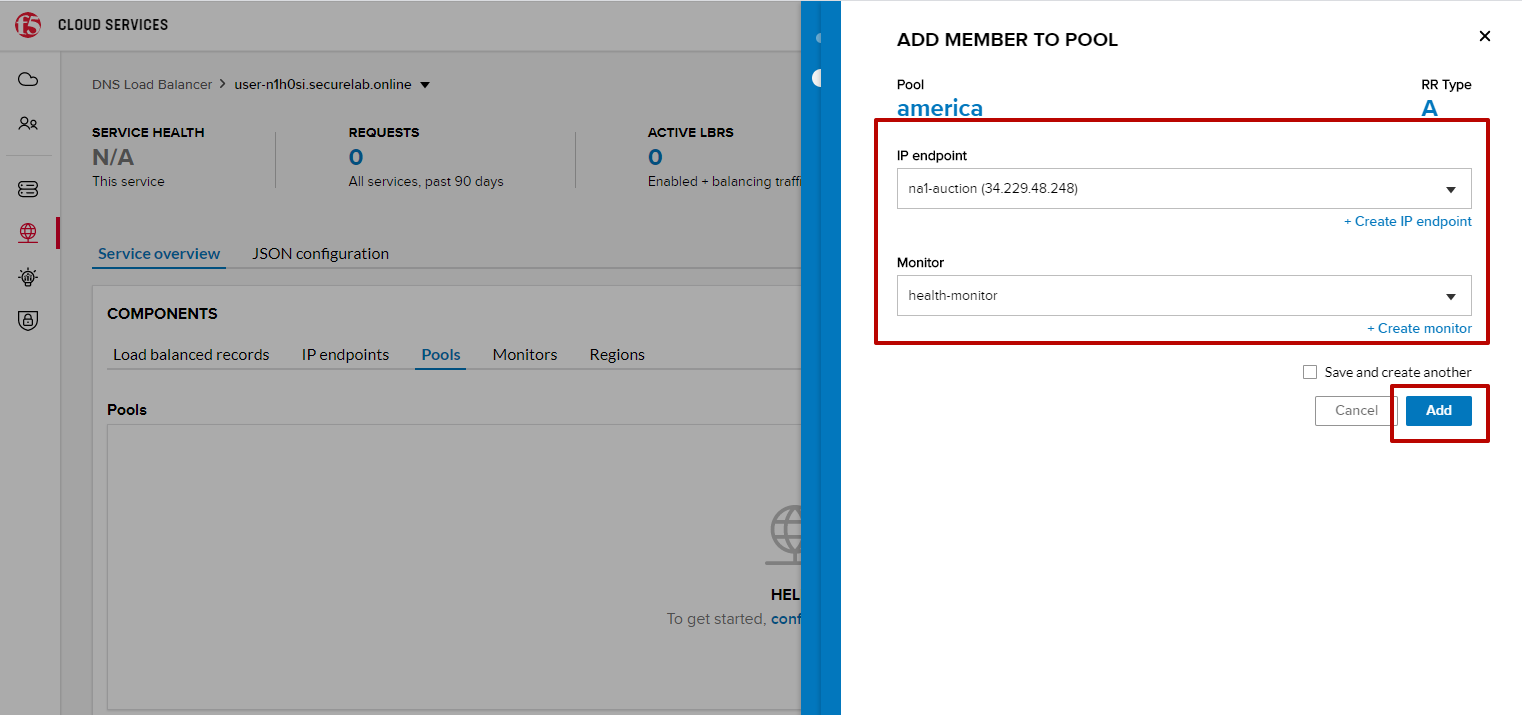Select the Pools tab
Screen dimensions: 1522x715
[441, 355]
